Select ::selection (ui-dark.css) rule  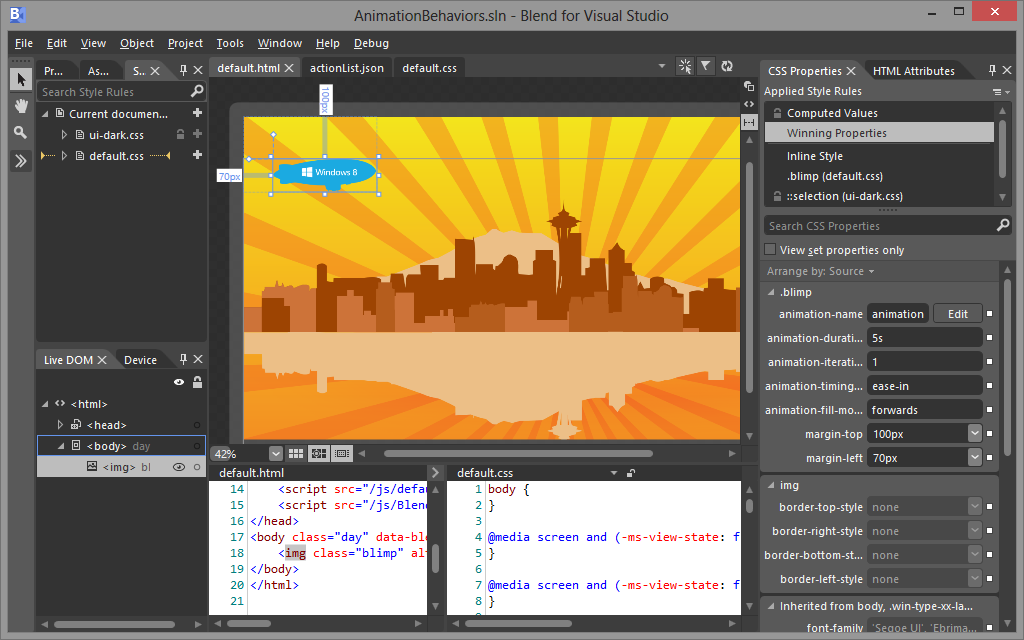[879, 196]
